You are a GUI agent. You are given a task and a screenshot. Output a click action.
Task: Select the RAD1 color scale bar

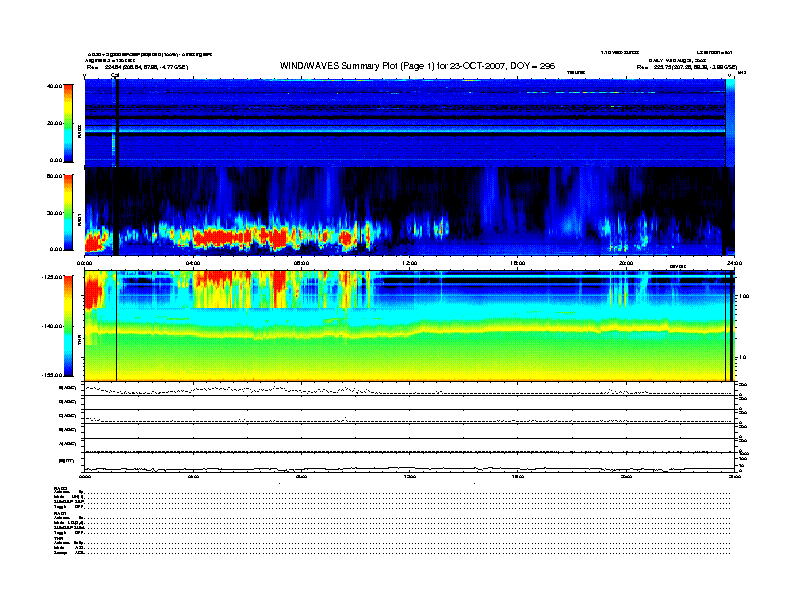point(68,213)
